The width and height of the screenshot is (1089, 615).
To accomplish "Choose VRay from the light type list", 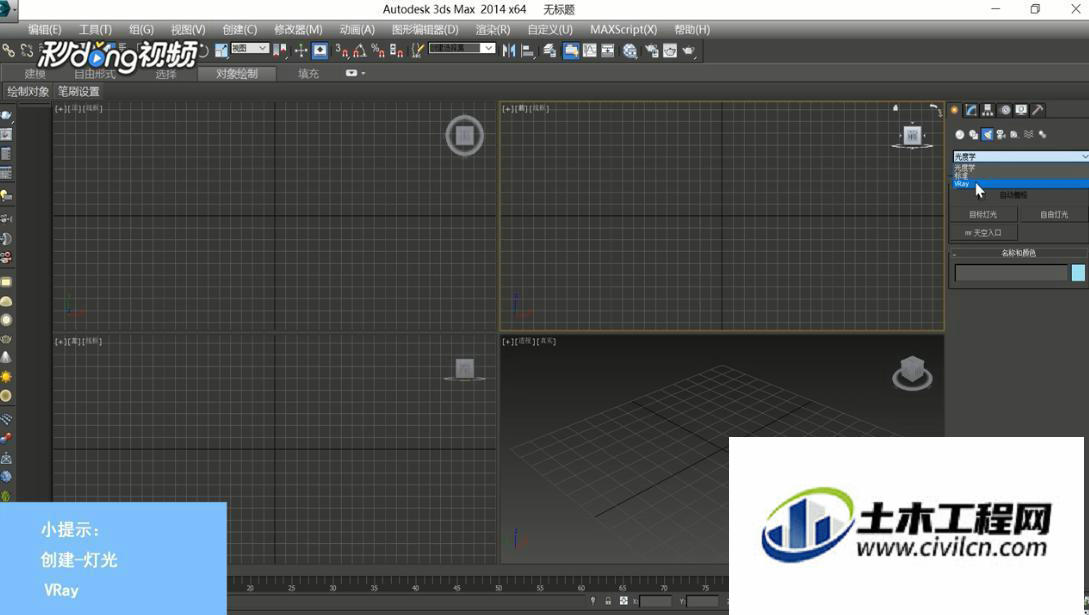I will point(1020,184).
